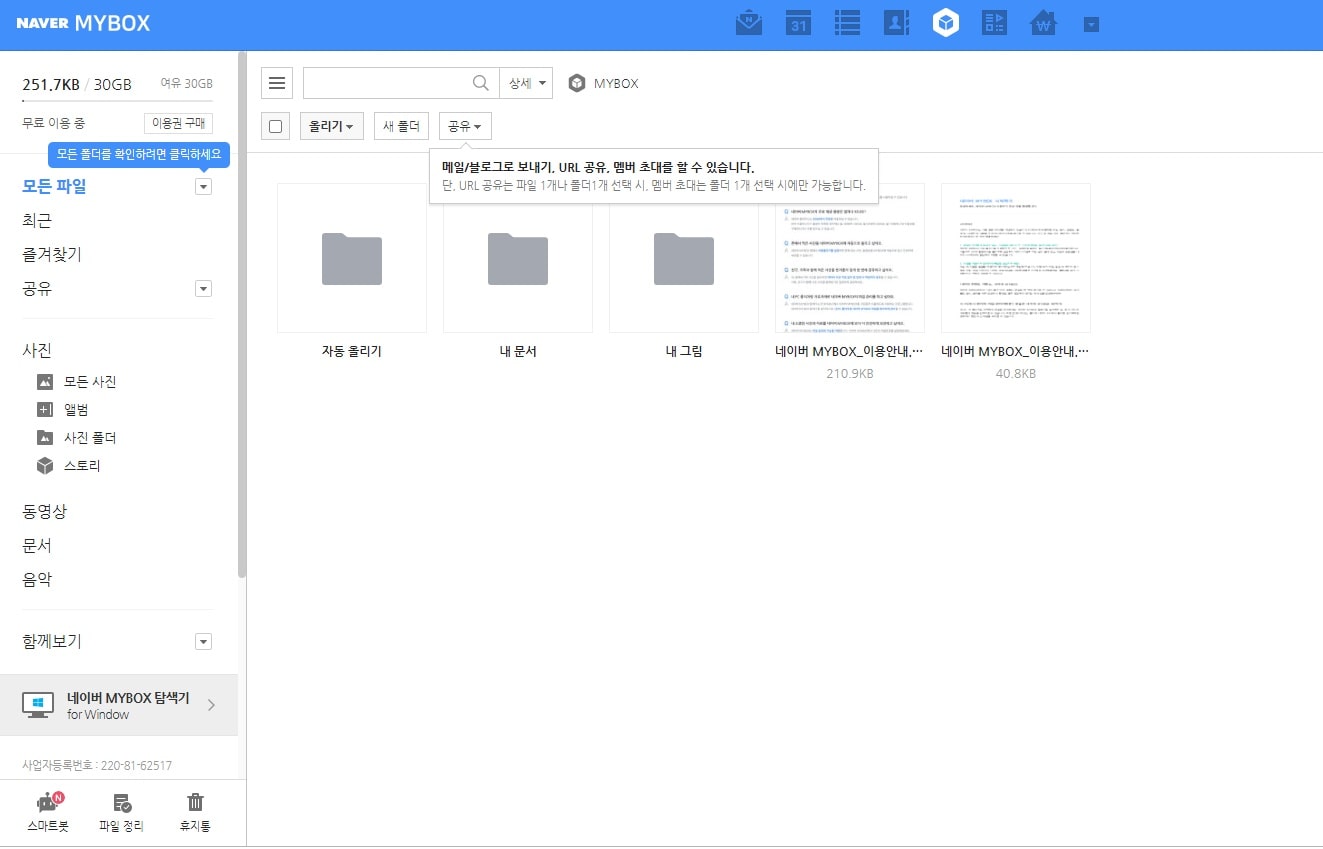Open the 공유 share dropdown
This screenshot has height=849, width=1323.
pyautogui.click(x=465, y=126)
